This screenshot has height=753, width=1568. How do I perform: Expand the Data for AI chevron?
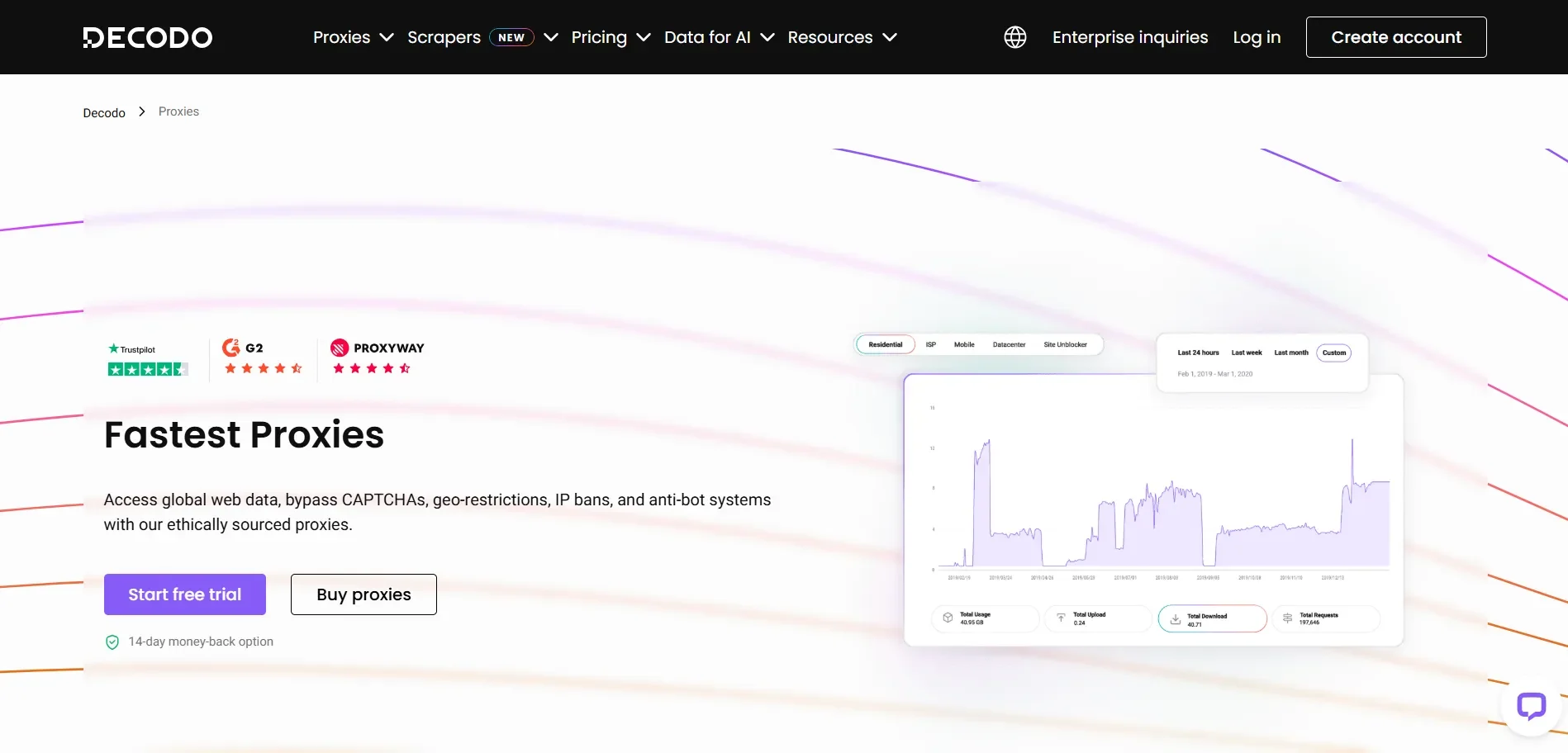pos(767,37)
